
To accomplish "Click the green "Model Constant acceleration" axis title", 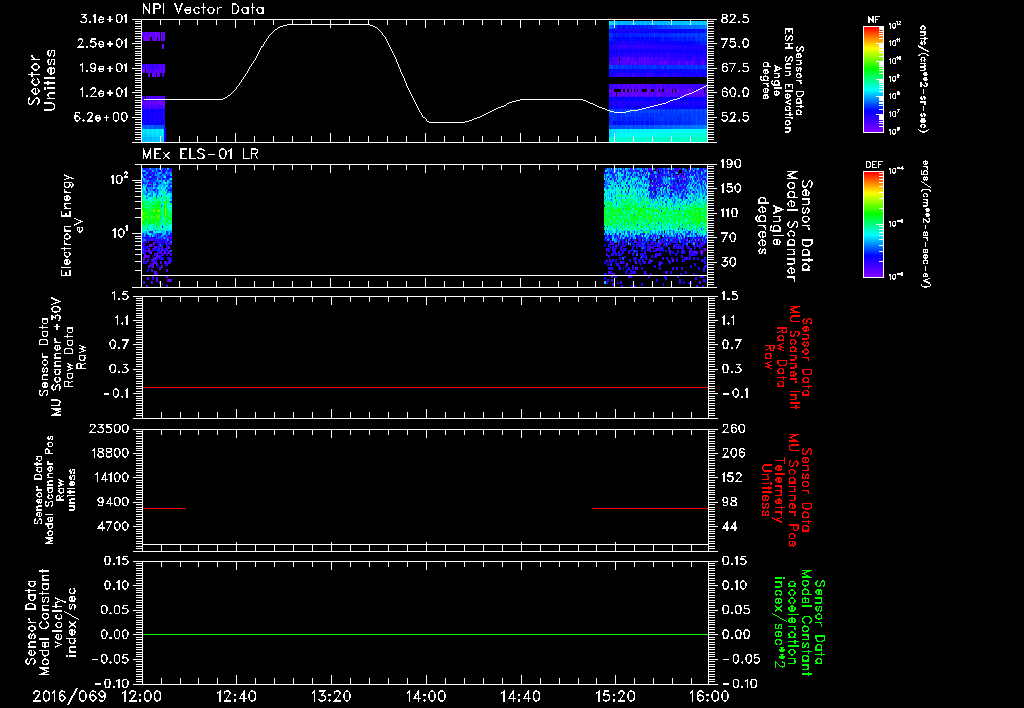I will pos(799,624).
